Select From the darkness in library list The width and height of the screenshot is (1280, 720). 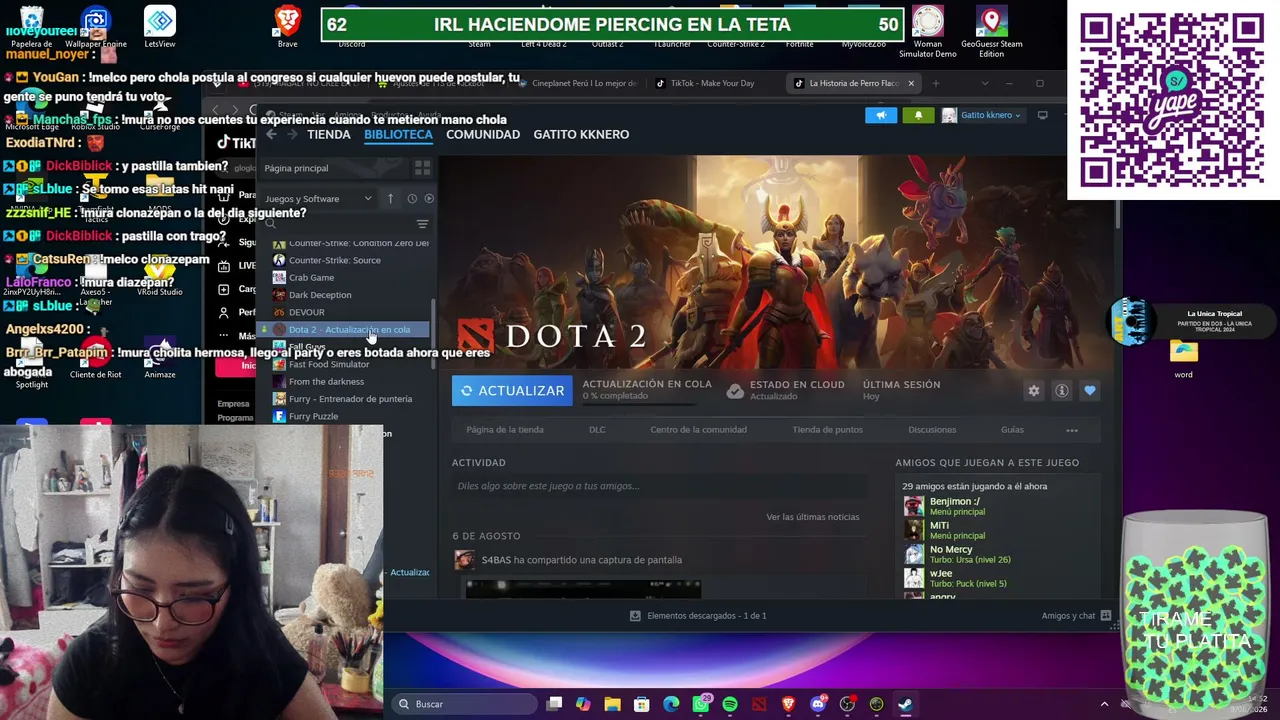tap(326, 382)
